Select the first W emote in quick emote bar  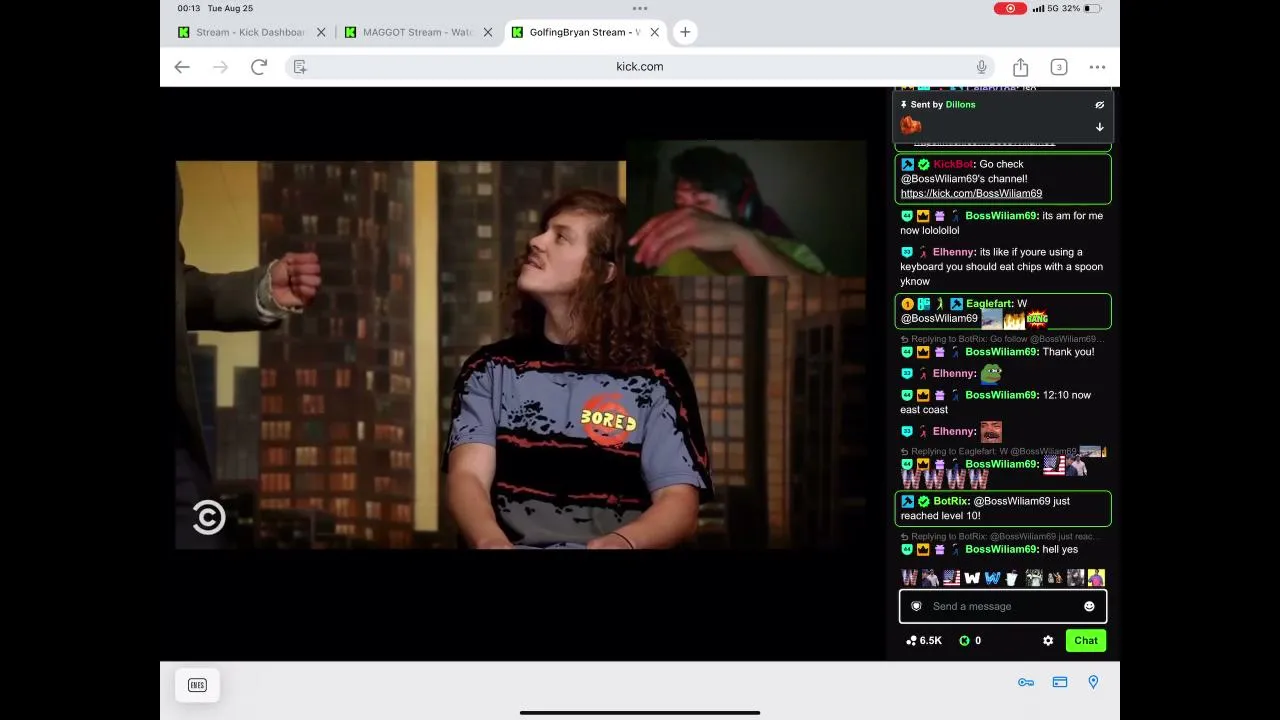coord(909,577)
